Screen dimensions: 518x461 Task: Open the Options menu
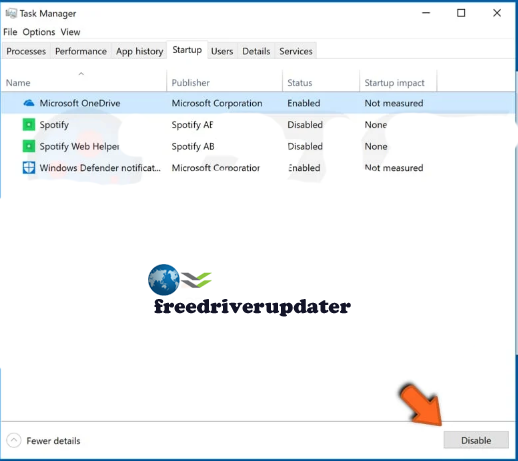pos(39,32)
